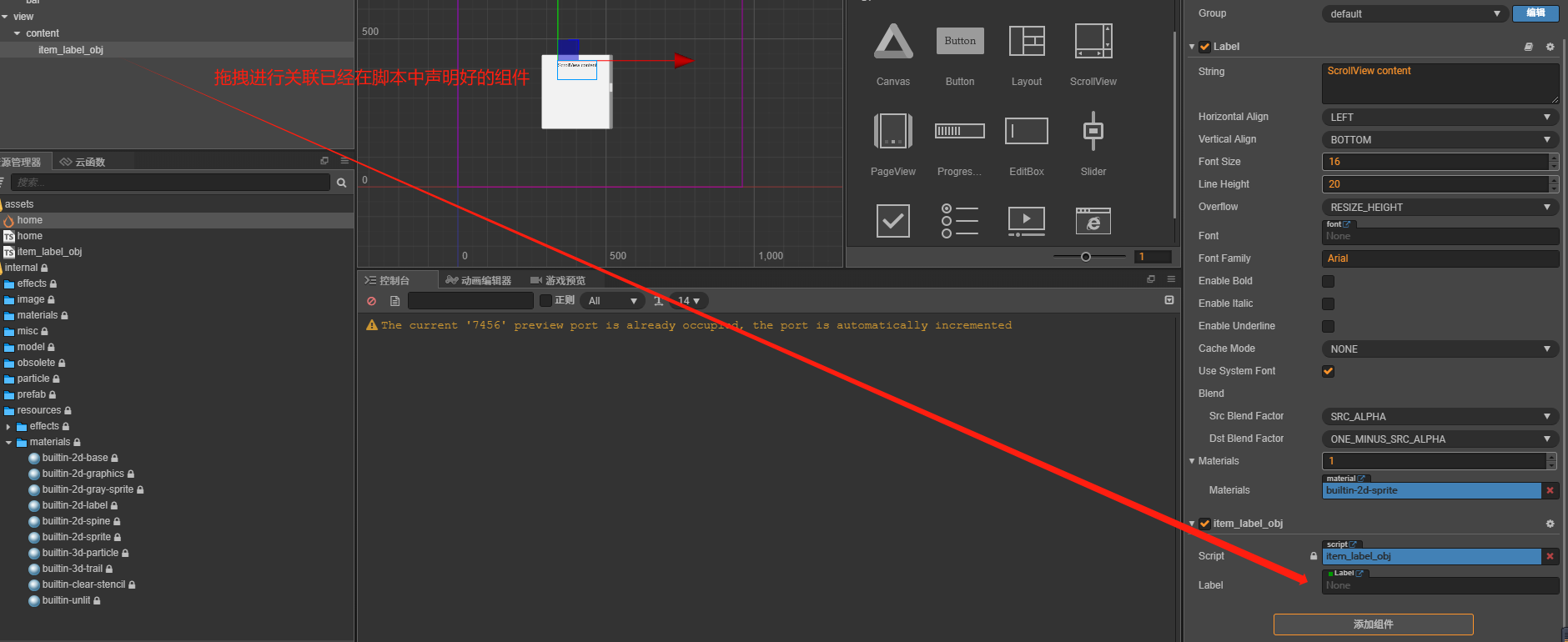The width and height of the screenshot is (1568, 642).
Task: Open the console log file
Action: [x=395, y=301]
